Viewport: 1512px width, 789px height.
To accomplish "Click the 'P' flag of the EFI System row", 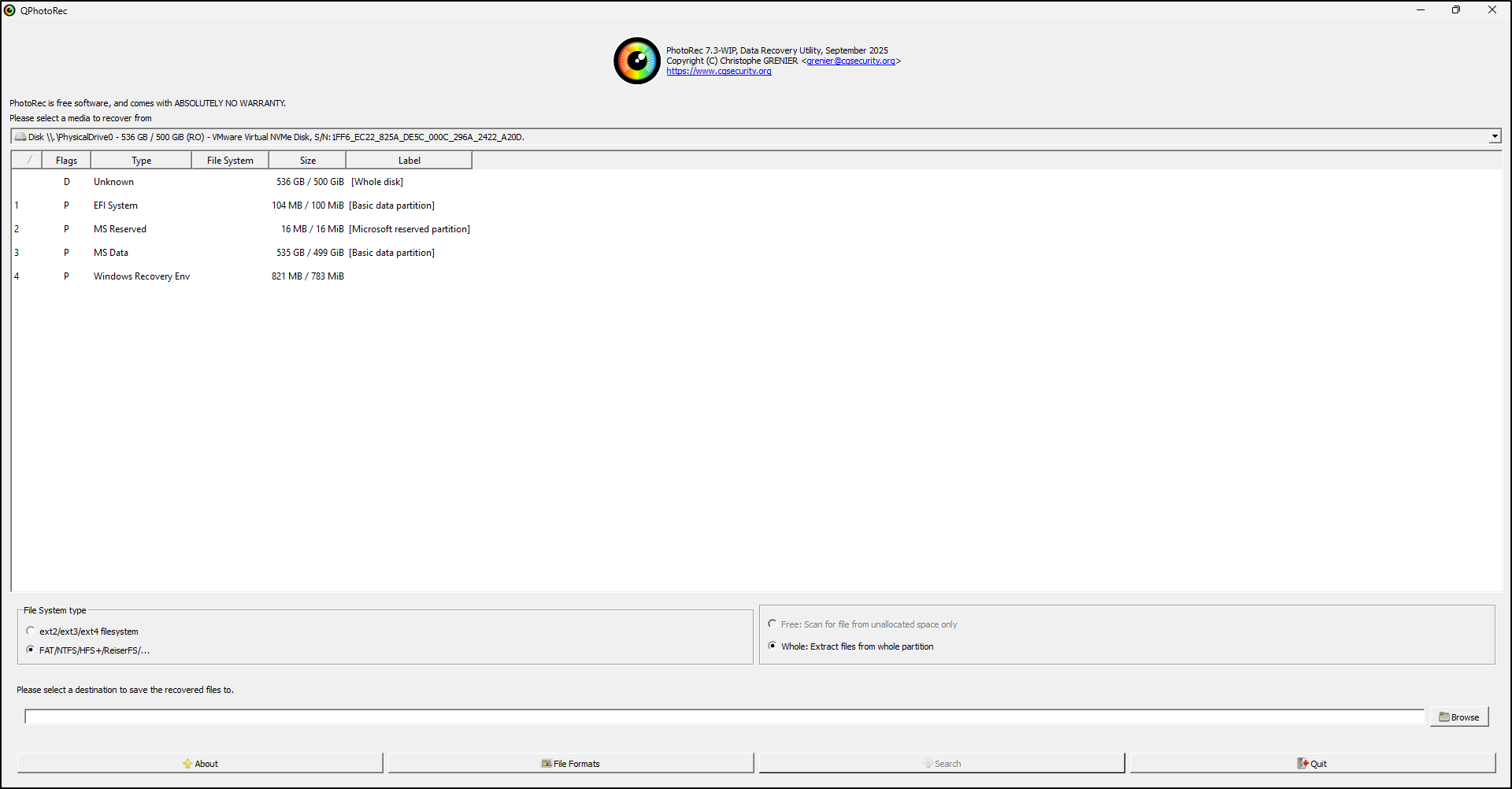I will click(x=66, y=206).
